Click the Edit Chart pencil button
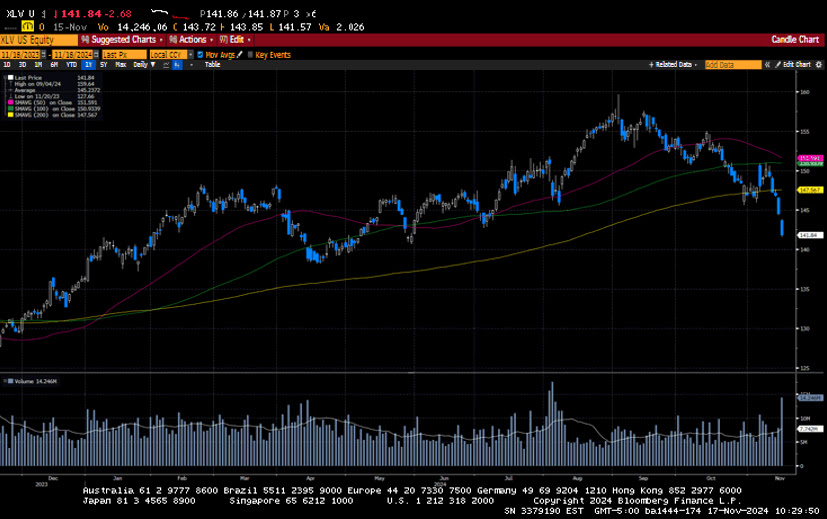827x519 pixels. (794, 64)
